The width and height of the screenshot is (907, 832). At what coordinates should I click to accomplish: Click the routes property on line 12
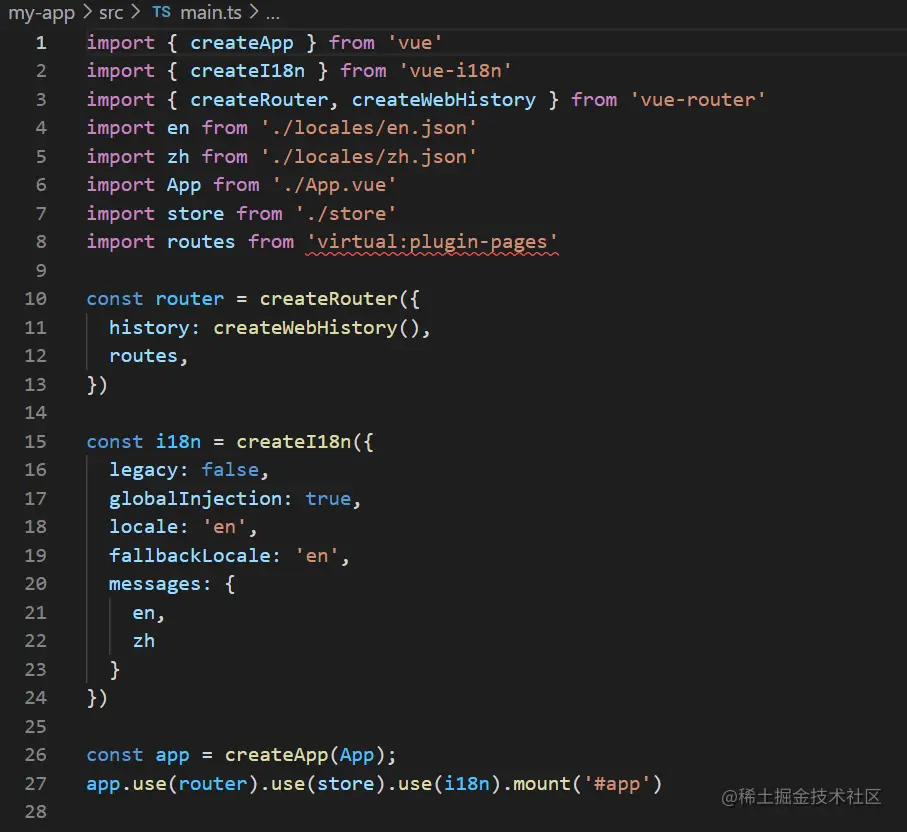(143, 356)
